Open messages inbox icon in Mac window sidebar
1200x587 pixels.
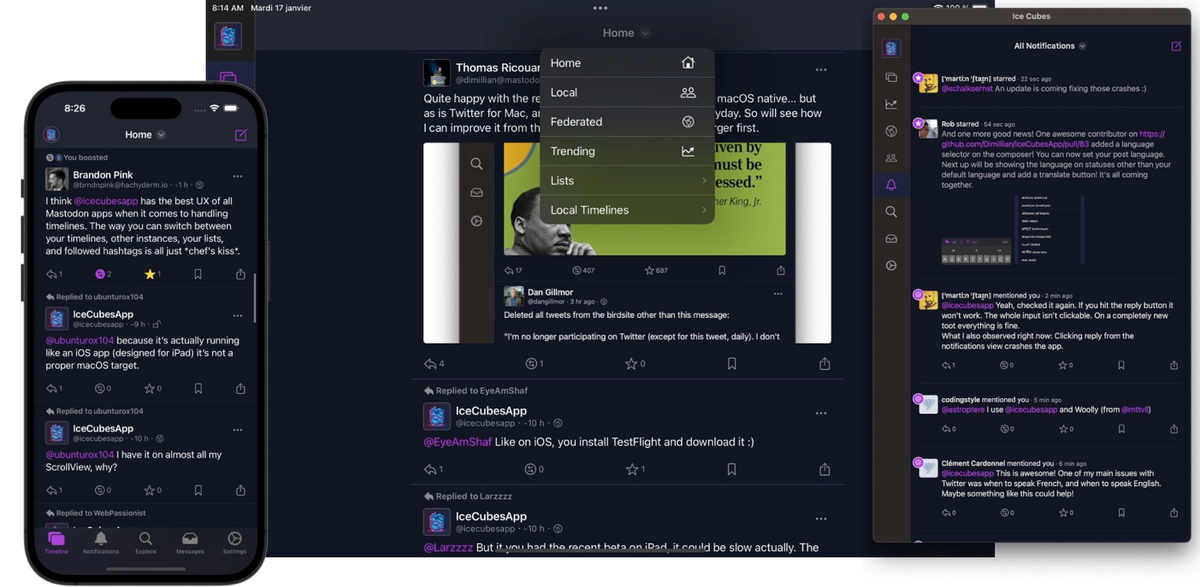tap(891, 239)
